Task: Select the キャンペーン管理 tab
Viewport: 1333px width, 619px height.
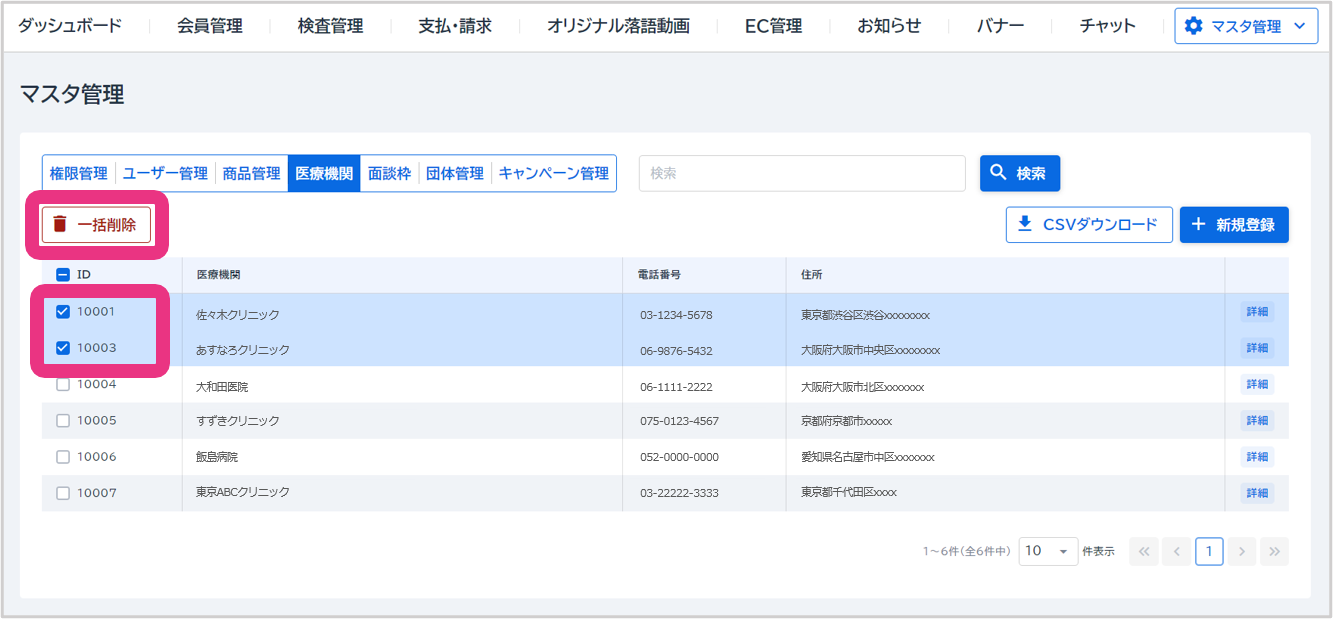Action: tap(553, 173)
